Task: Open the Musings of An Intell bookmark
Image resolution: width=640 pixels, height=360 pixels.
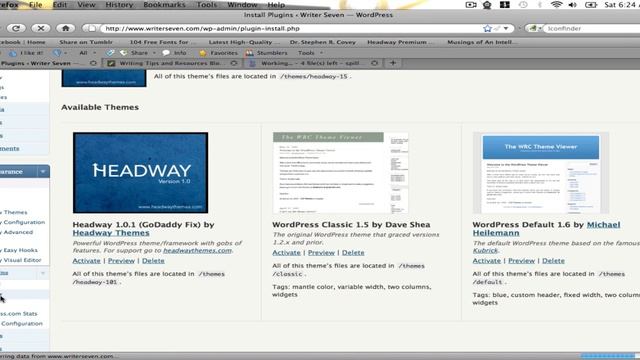Action: click(482, 42)
